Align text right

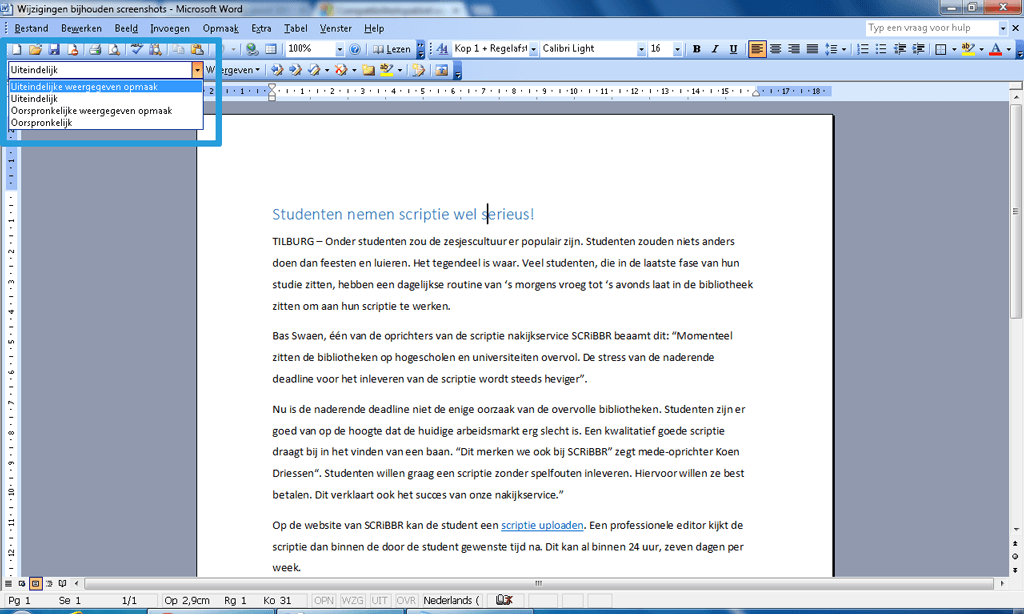[793, 49]
